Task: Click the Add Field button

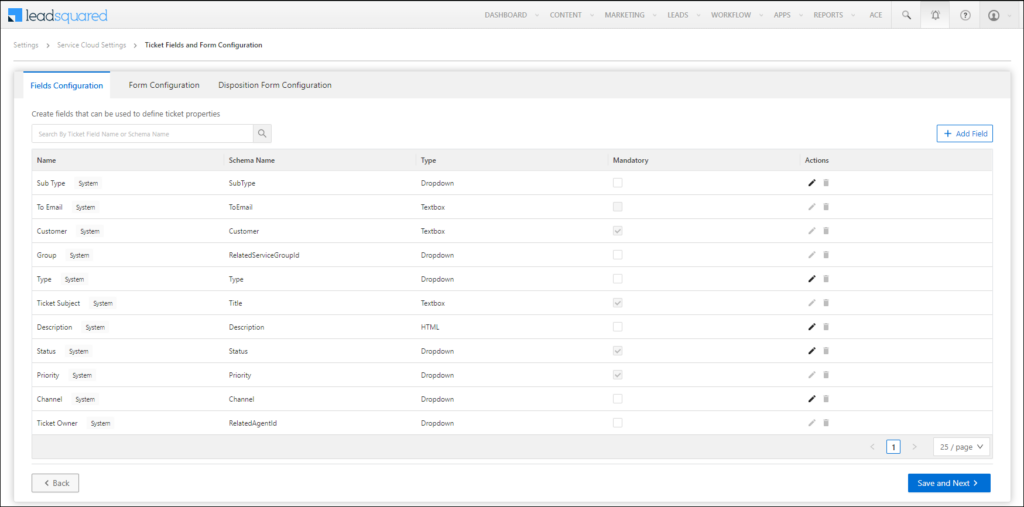Action: (965, 133)
